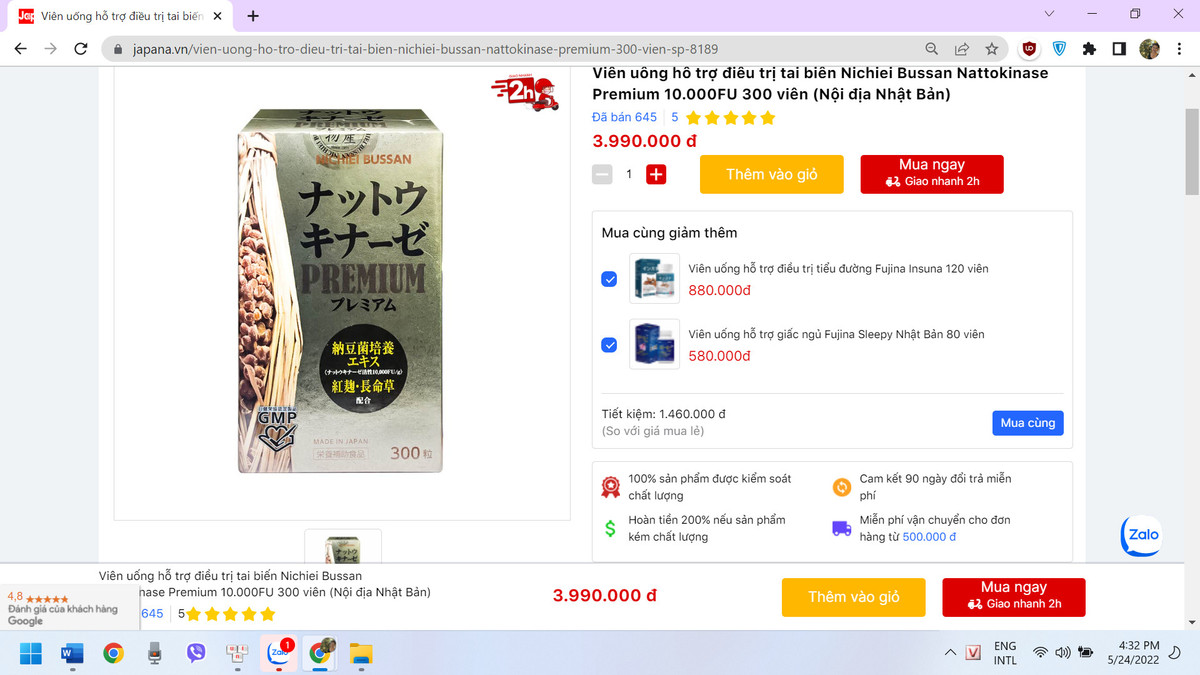Click the blue Mua cùng button
Screen dimensions: 1200x675
click(x=1028, y=423)
